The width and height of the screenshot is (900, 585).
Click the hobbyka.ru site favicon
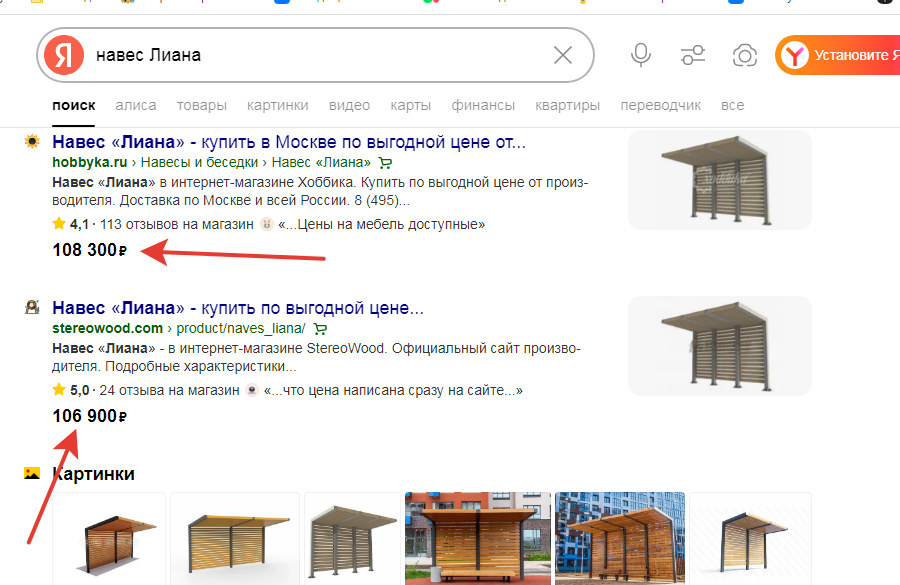pos(32,141)
